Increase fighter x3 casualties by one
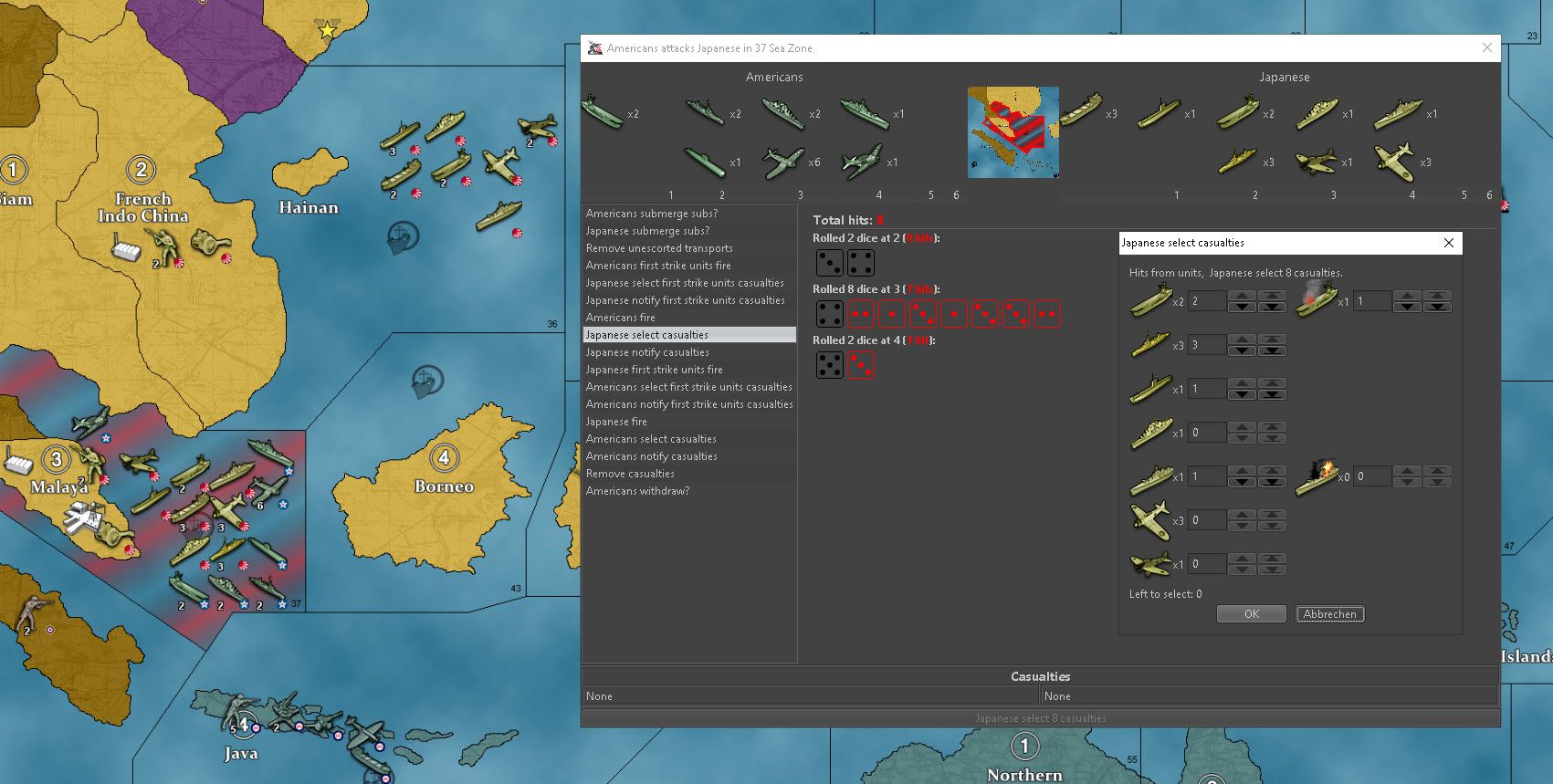 click(1242, 515)
